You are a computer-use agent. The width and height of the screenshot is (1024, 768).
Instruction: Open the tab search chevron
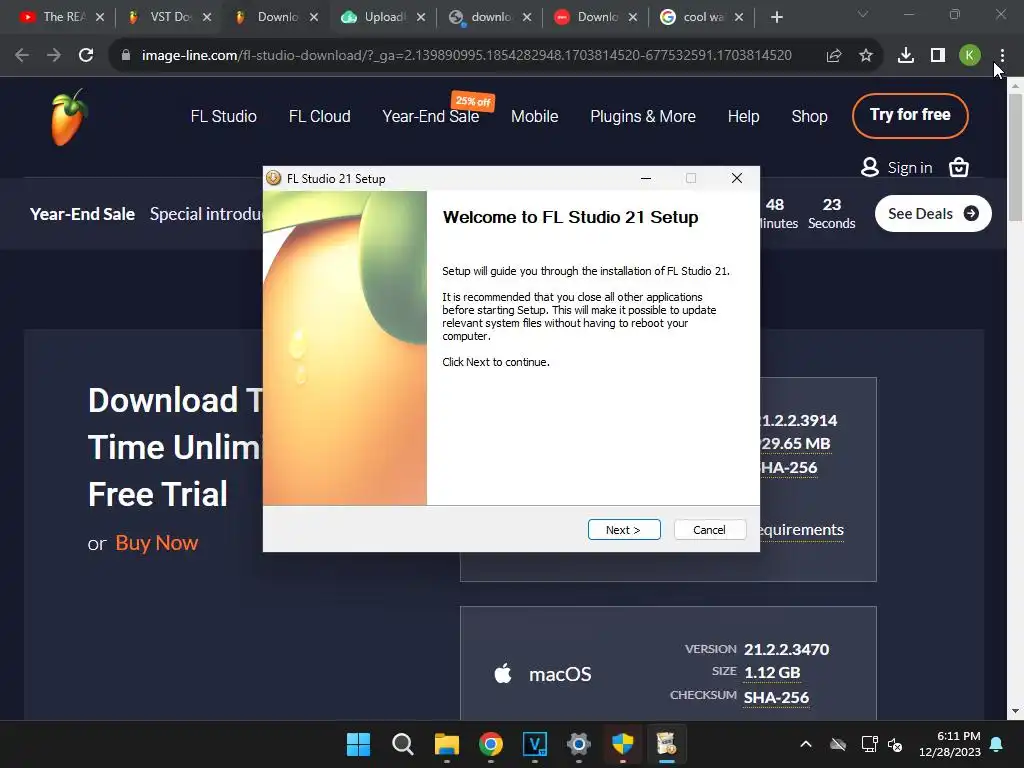[x=863, y=14]
